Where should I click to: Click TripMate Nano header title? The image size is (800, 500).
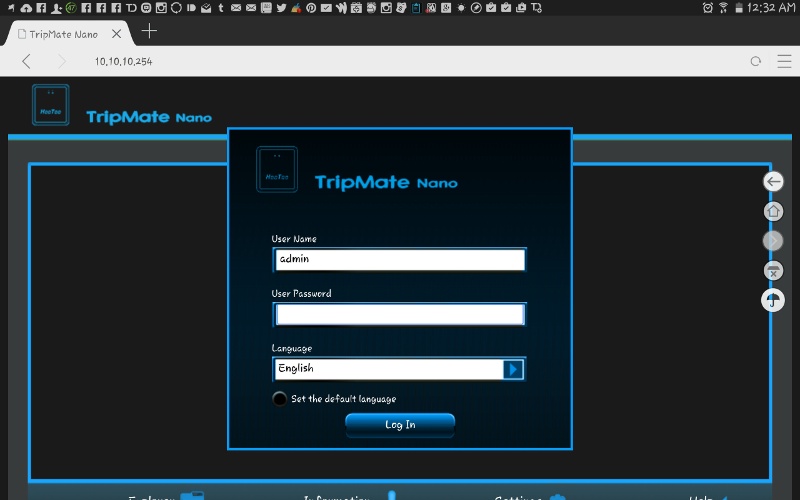click(149, 117)
